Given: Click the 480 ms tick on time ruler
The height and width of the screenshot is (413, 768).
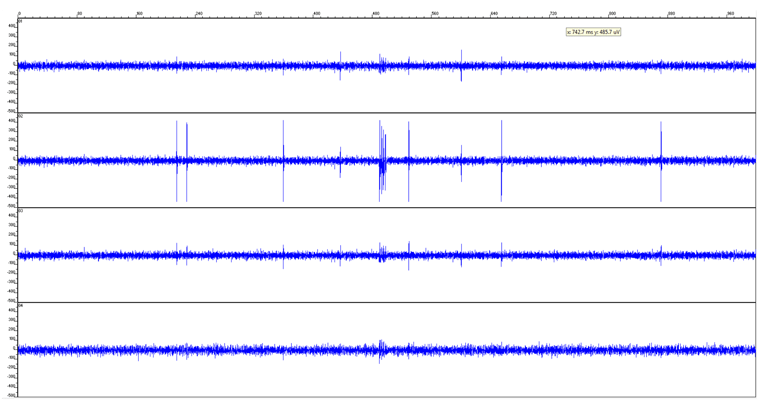Looking at the screenshot, I should tap(376, 14).
